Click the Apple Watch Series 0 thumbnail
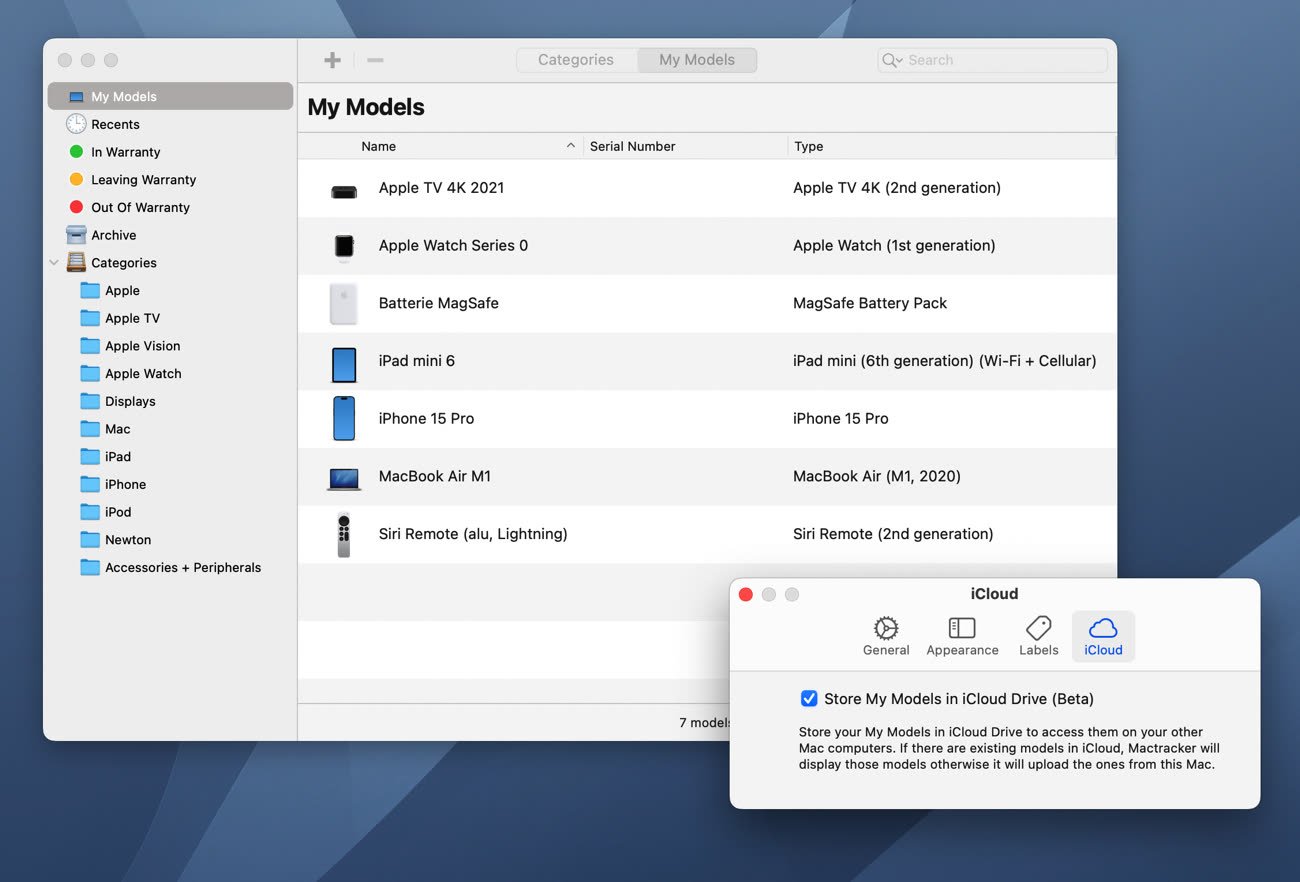The width and height of the screenshot is (1300, 882). (344, 247)
